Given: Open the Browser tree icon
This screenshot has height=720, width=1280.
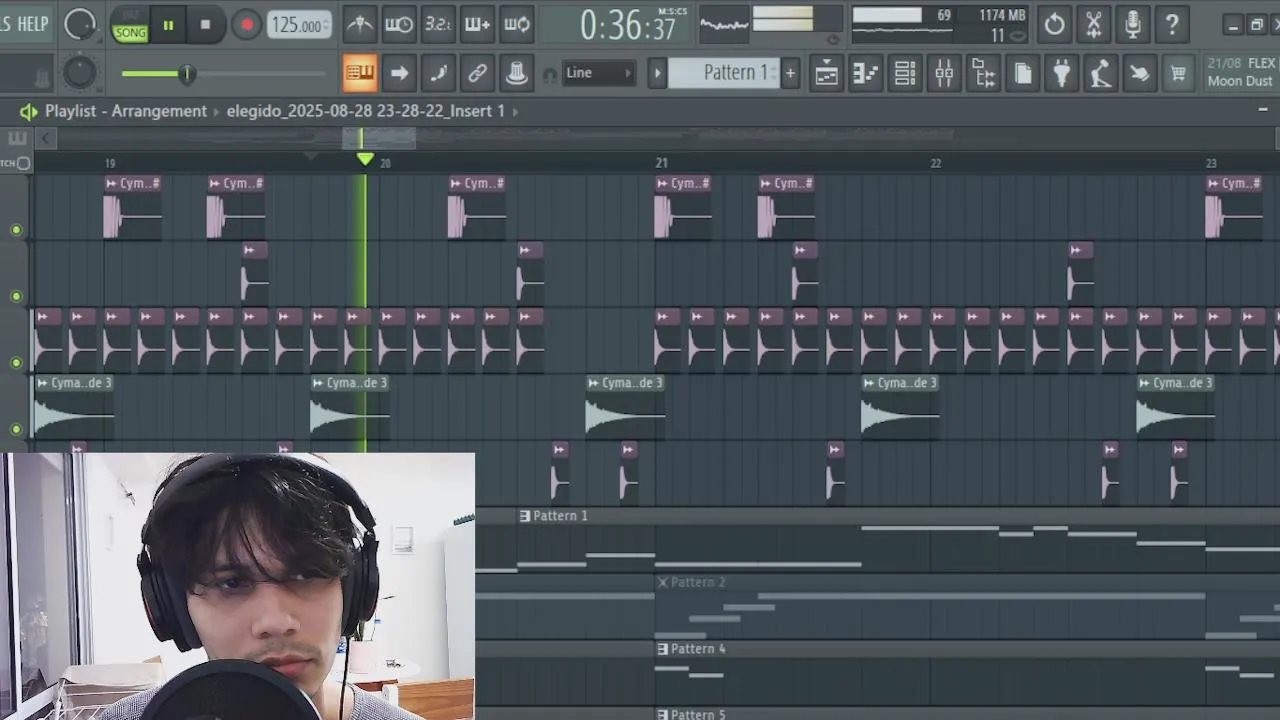Looking at the screenshot, I should [x=983, y=72].
